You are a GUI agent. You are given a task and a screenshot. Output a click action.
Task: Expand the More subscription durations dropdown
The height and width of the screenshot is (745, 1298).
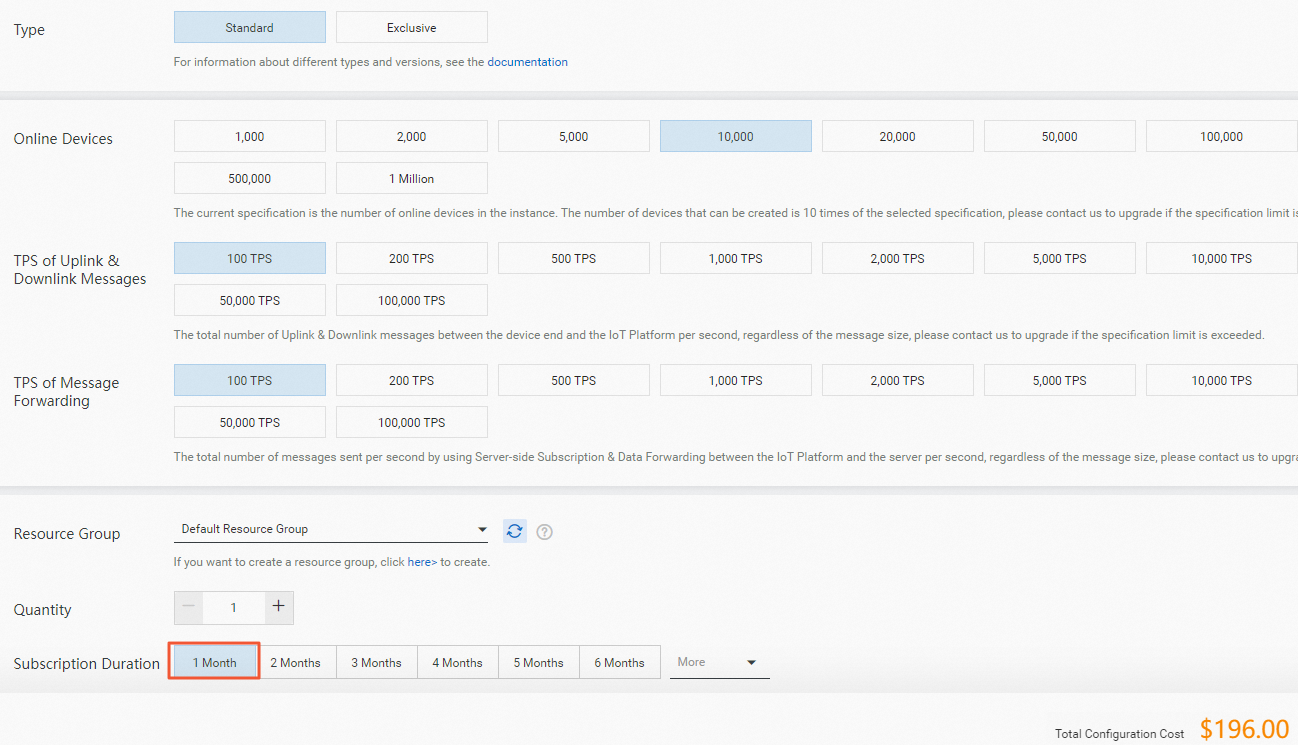[x=718, y=661]
